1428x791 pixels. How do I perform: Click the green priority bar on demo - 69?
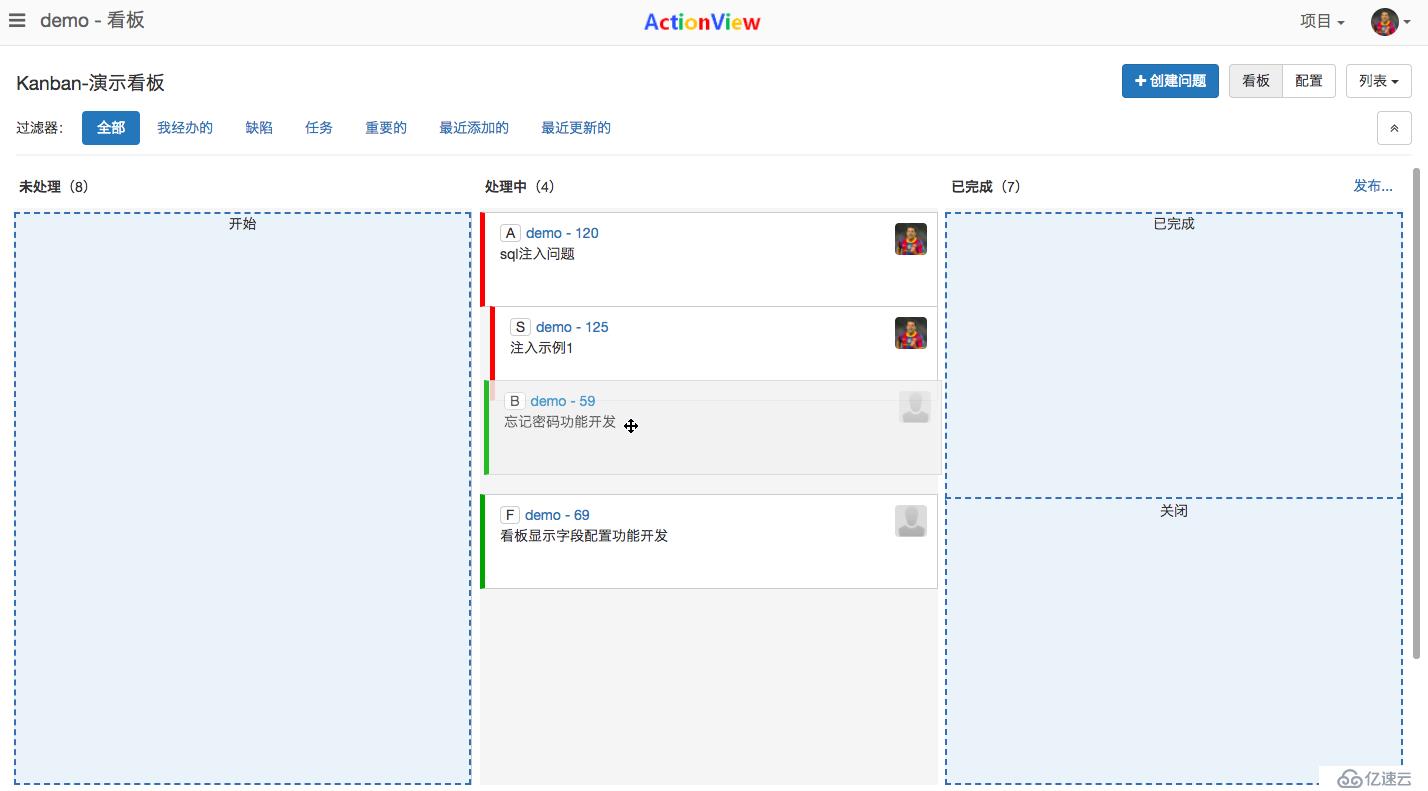point(483,541)
